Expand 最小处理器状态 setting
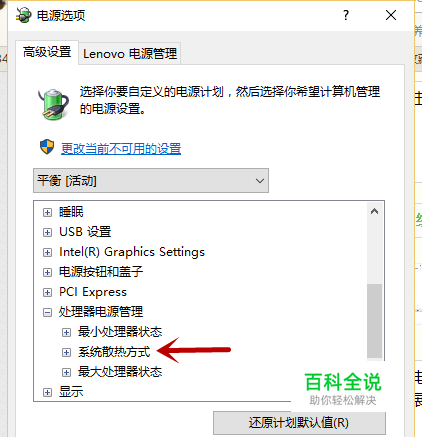Image resolution: width=422 pixels, height=437 pixels. (x=66, y=332)
